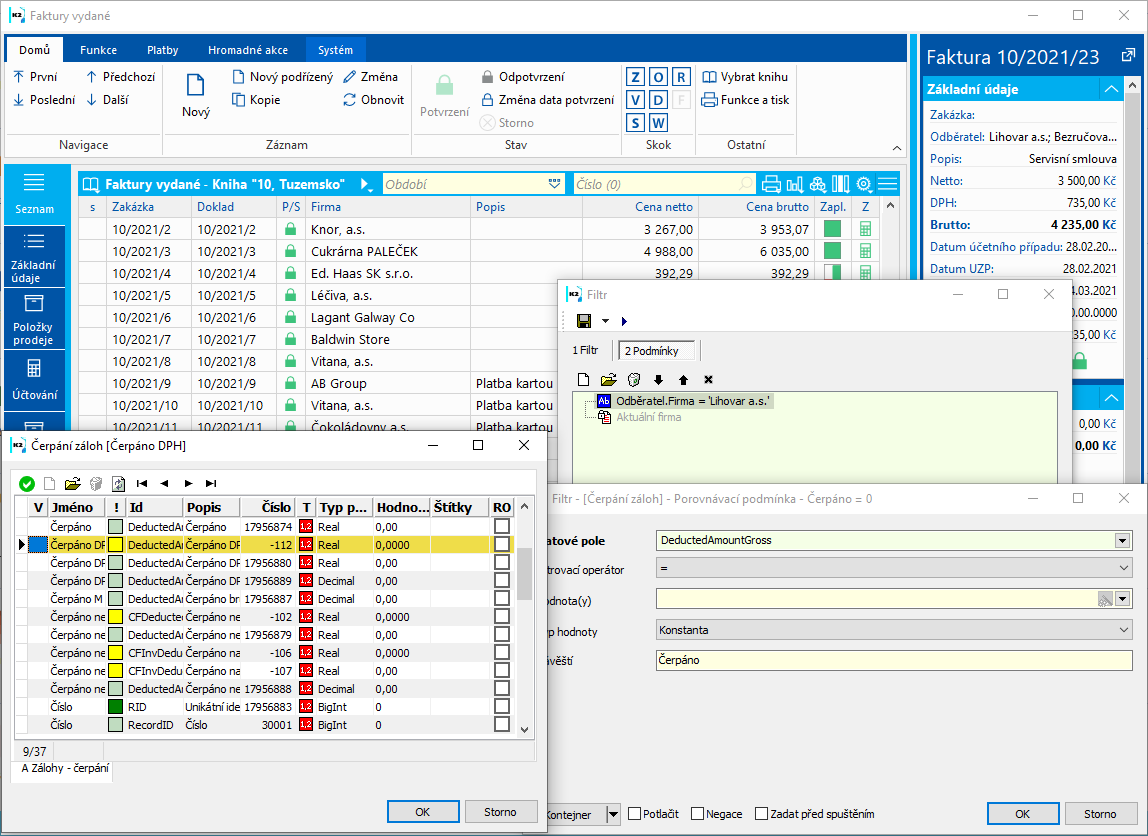Click the settings gear icon in list header
This screenshot has width=1148, height=836.
(863, 184)
